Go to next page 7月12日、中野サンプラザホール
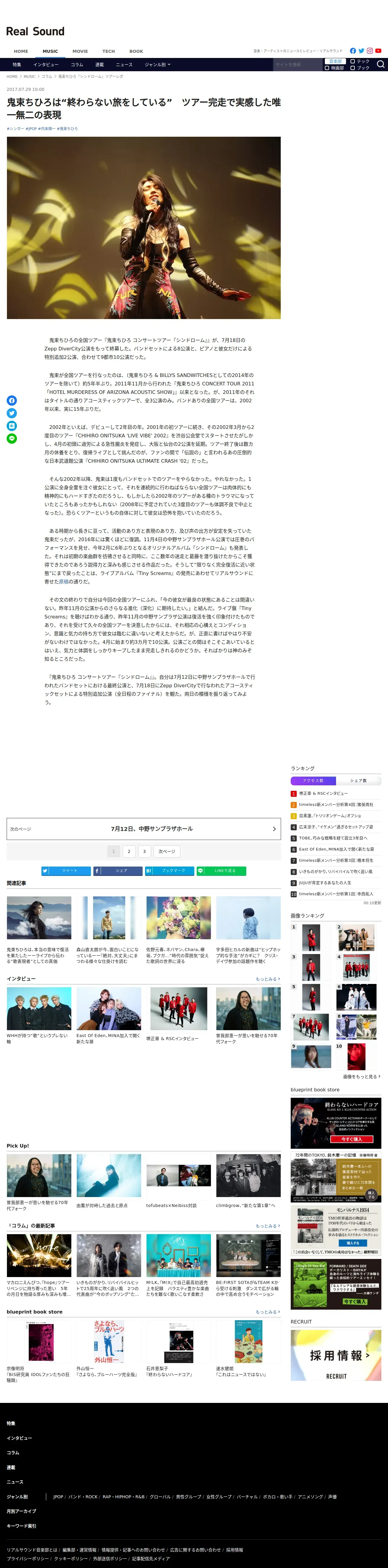388x1568 pixels. (x=144, y=829)
